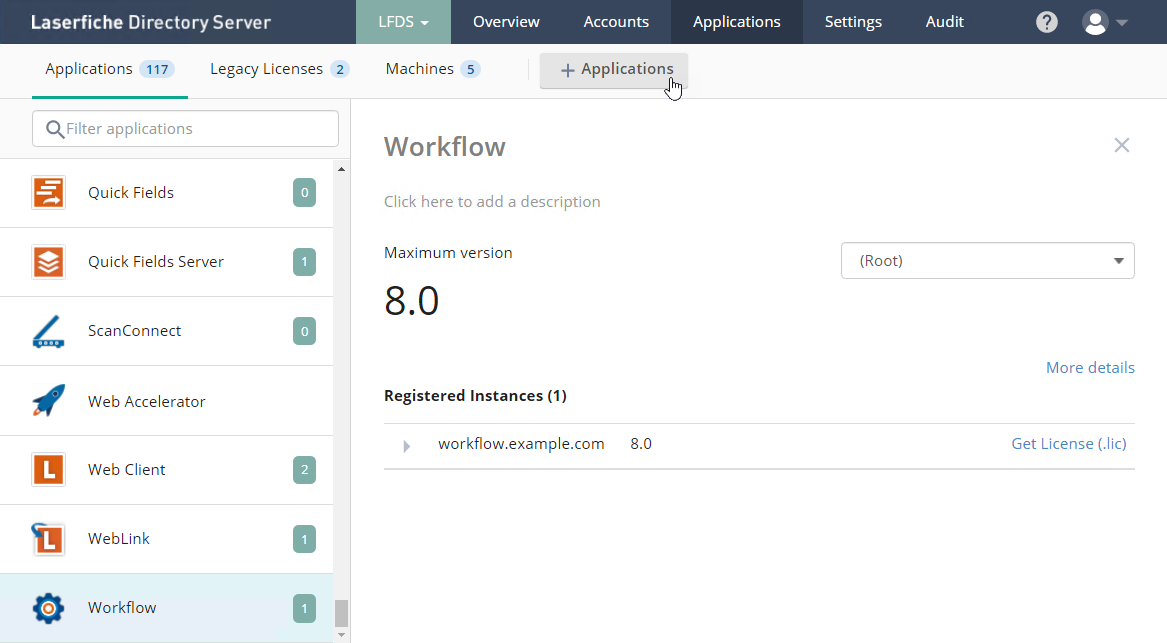Select the Web Accelerator list row
Image resolution: width=1167 pixels, height=643 pixels.
(167, 401)
